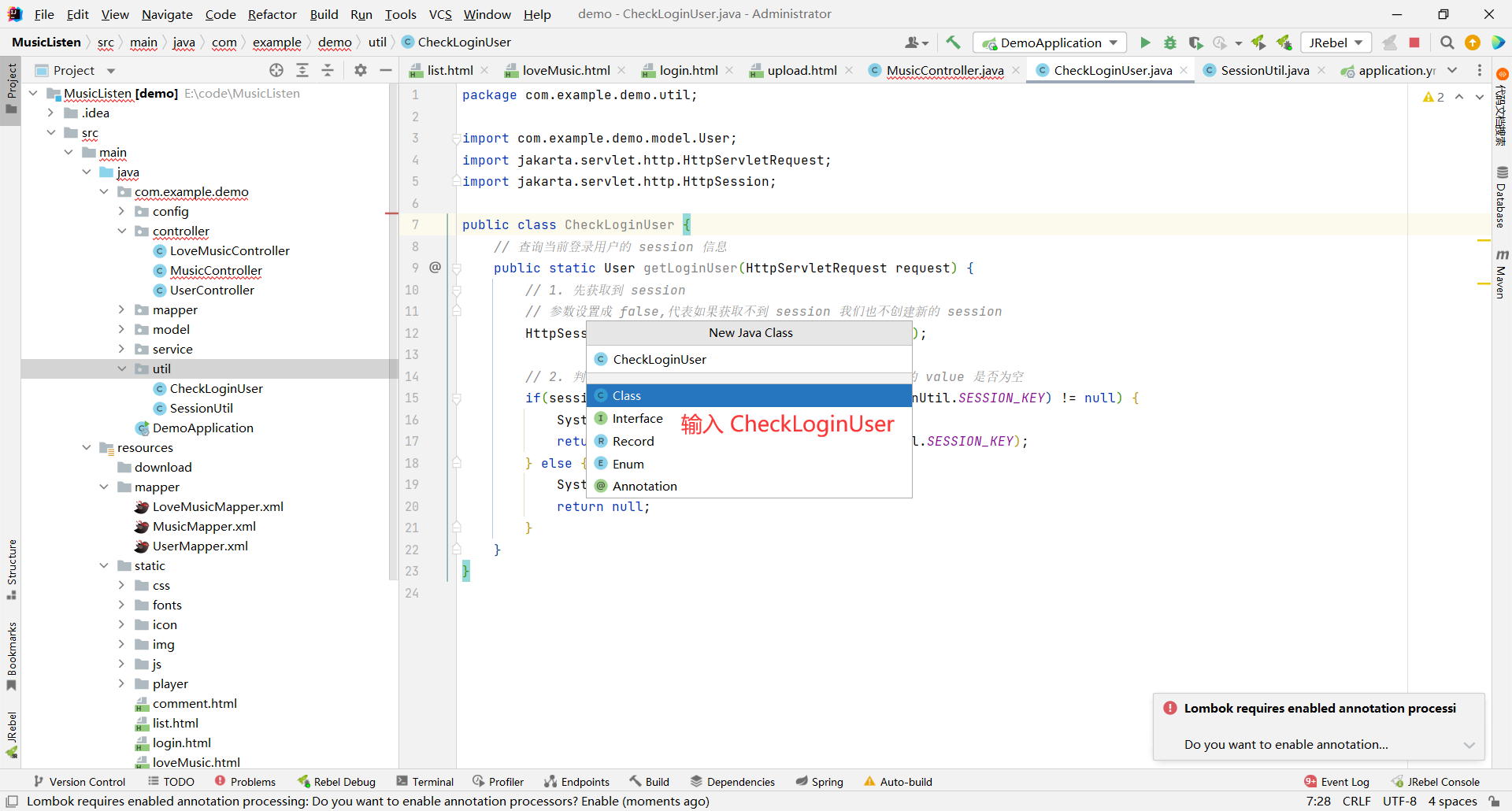
Task: Collapse the util folder
Action: tap(121, 368)
